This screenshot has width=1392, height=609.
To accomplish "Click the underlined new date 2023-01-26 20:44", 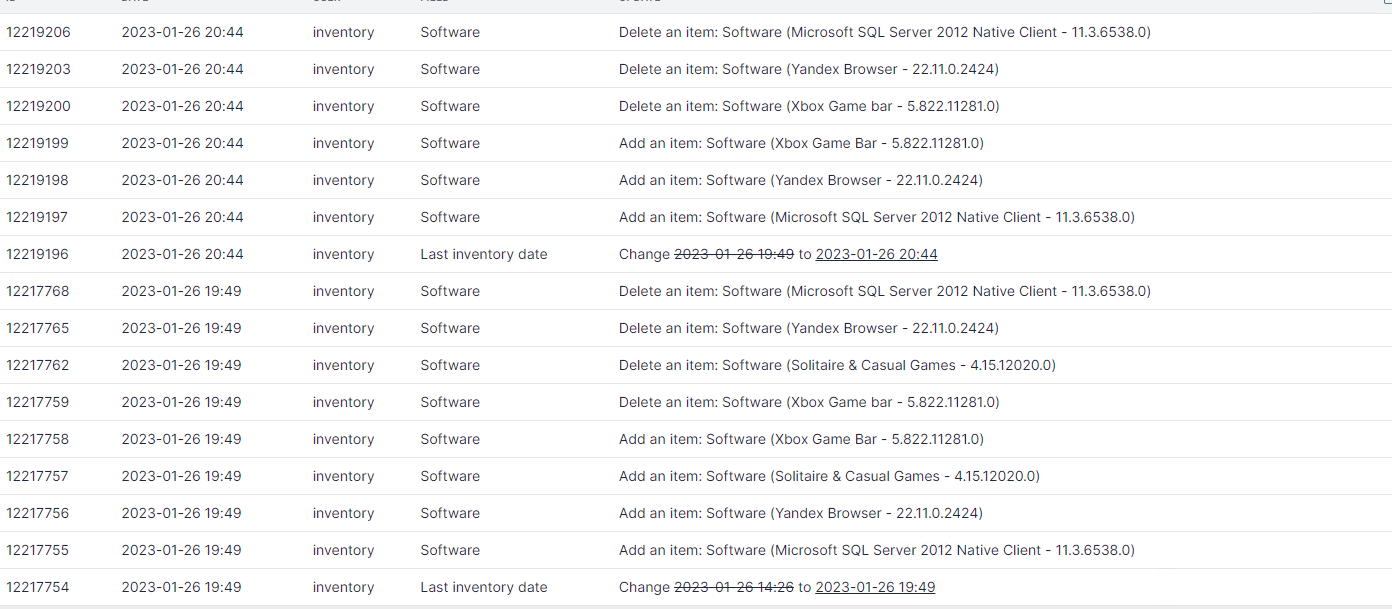I will point(877,254).
